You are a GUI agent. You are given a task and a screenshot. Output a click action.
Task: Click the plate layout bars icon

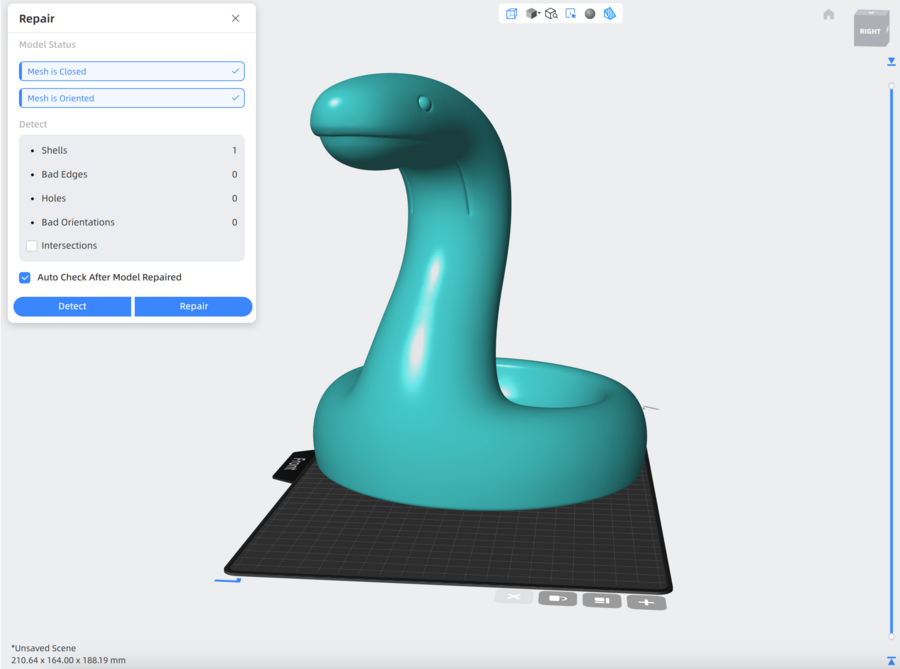[x=602, y=601]
